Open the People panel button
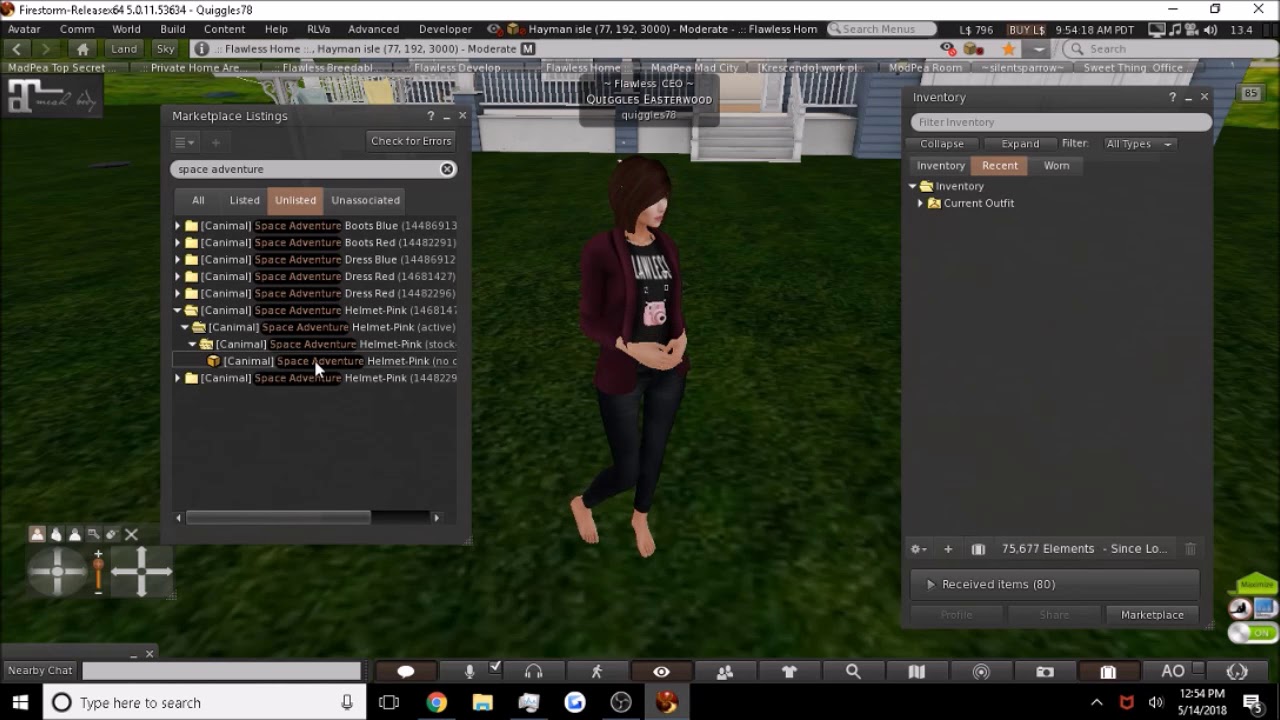Viewport: 1280px width, 720px height. click(725, 672)
